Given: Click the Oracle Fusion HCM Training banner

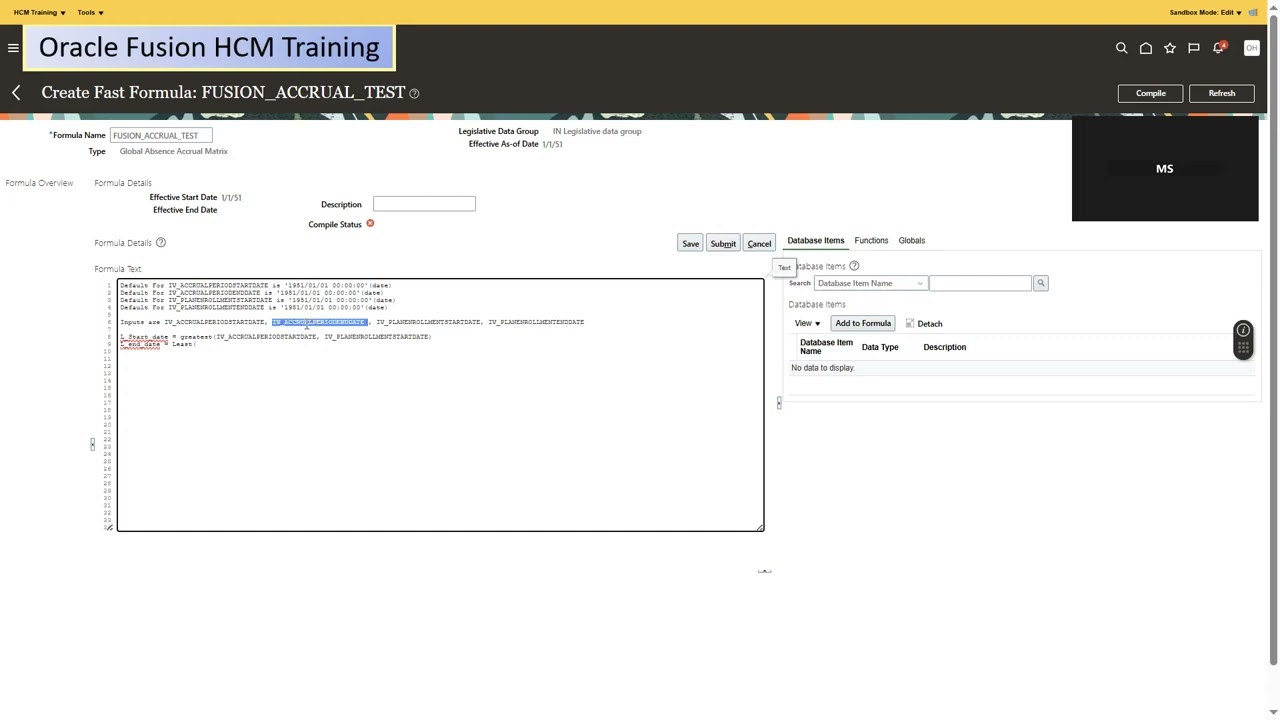Looking at the screenshot, I should click(209, 47).
